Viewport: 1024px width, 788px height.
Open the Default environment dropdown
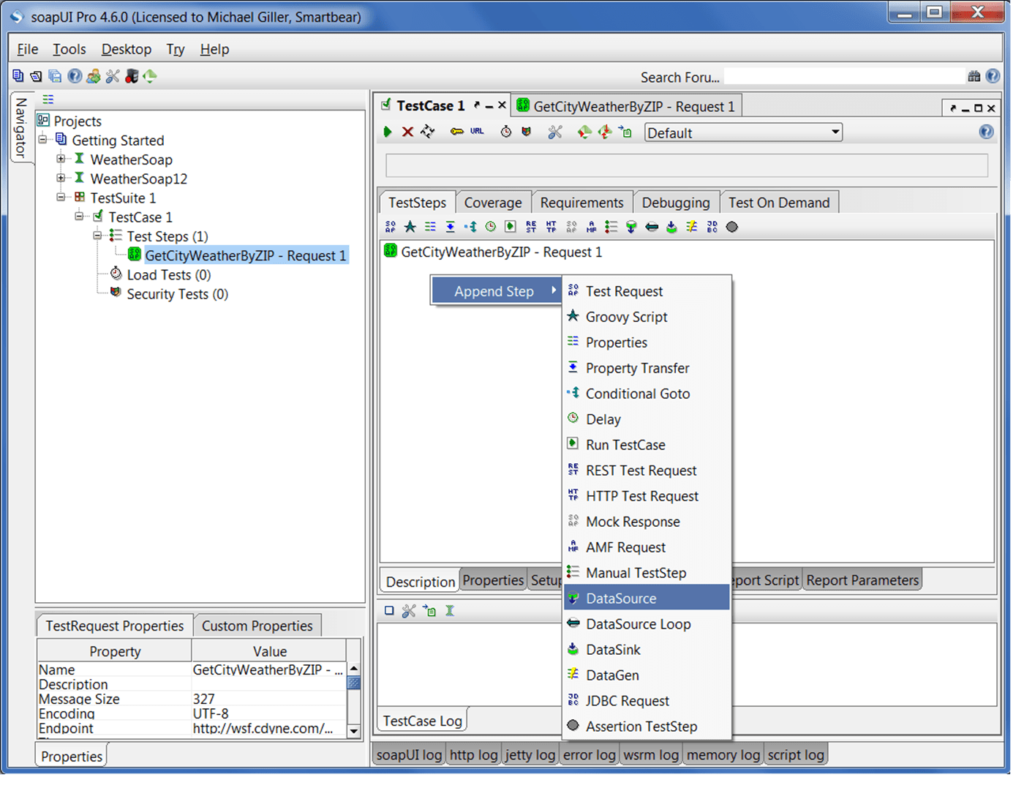coord(743,132)
